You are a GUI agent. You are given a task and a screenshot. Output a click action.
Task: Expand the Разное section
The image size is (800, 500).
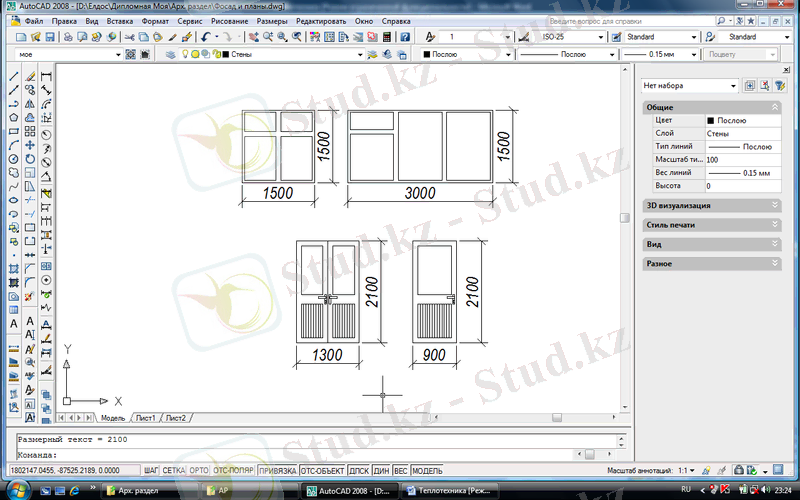pos(712,263)
